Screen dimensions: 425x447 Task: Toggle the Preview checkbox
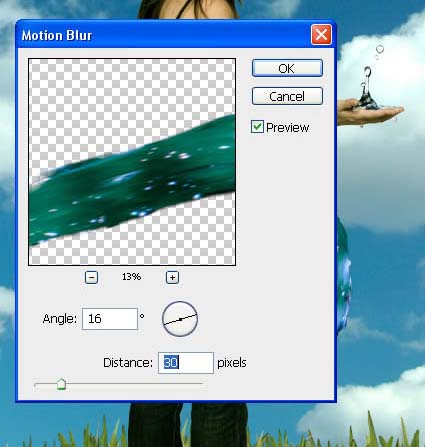coord(257,127)
